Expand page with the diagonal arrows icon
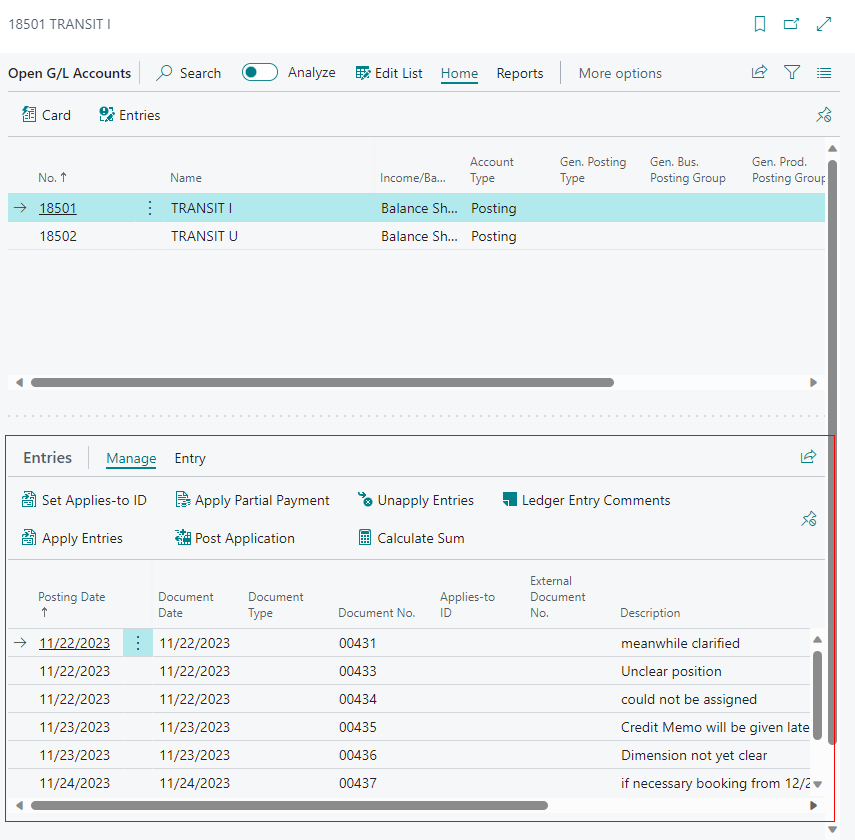Viewport: 855px width, 840px height. point(824,24)
